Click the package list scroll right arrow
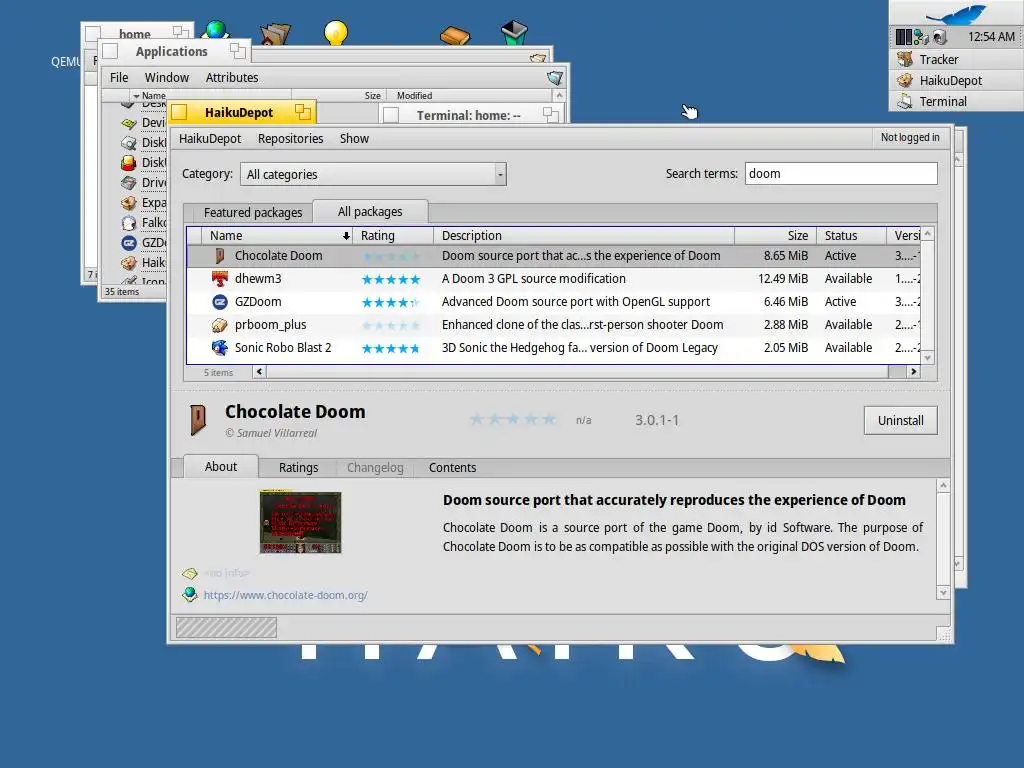 pos(914,372)
